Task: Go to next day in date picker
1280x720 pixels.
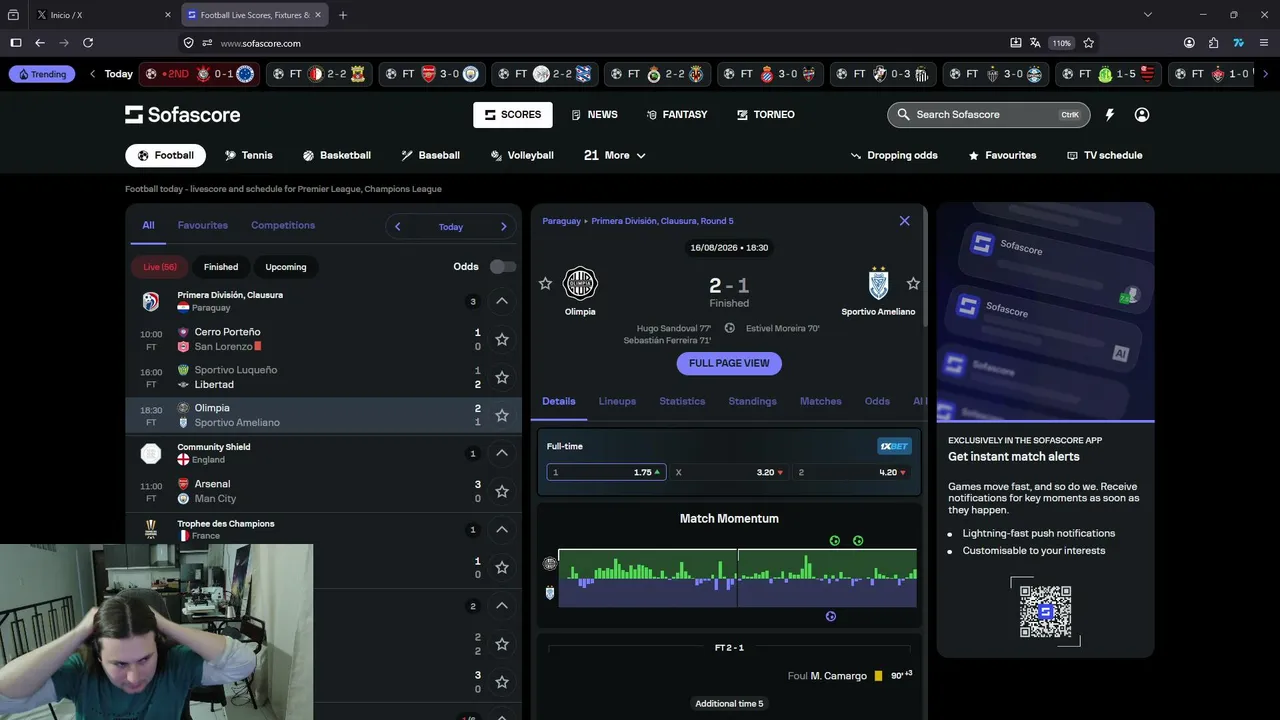Action: coord(503,227)
